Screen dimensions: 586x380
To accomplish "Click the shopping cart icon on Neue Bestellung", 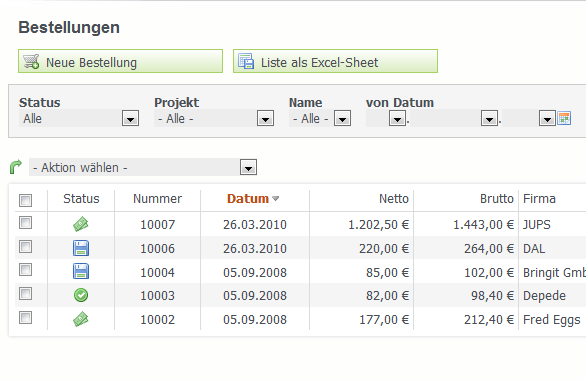I will click(x=31, y=61).
